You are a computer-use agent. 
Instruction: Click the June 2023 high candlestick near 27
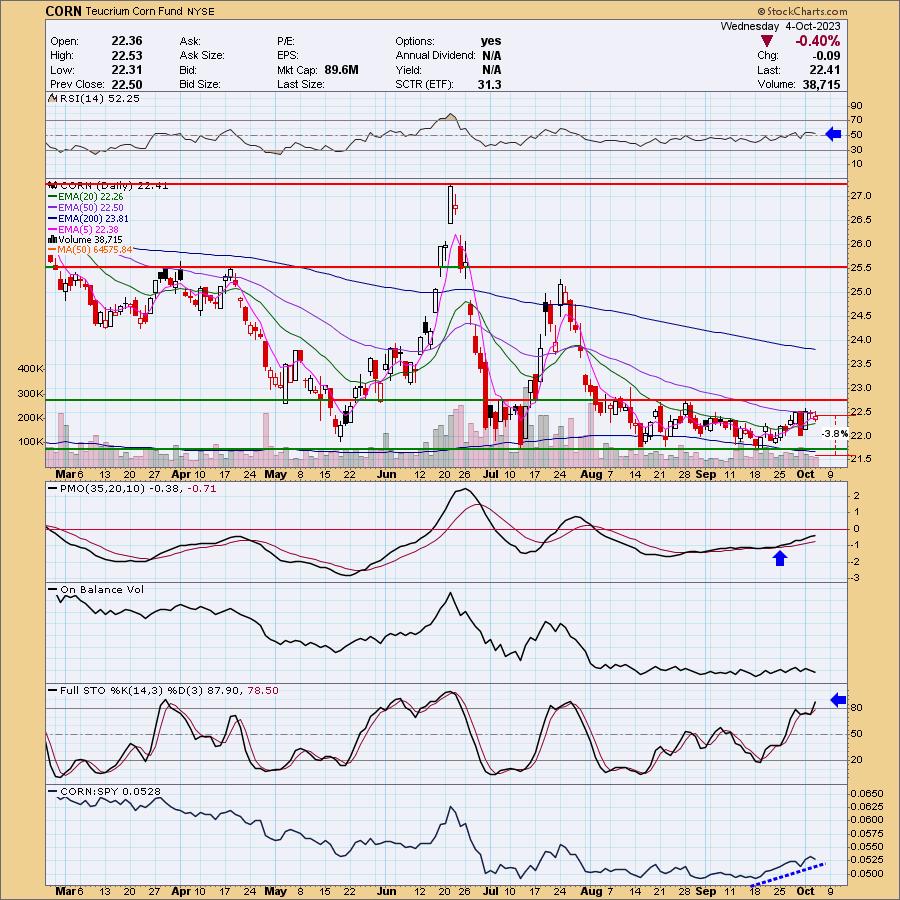coord(451,204)
